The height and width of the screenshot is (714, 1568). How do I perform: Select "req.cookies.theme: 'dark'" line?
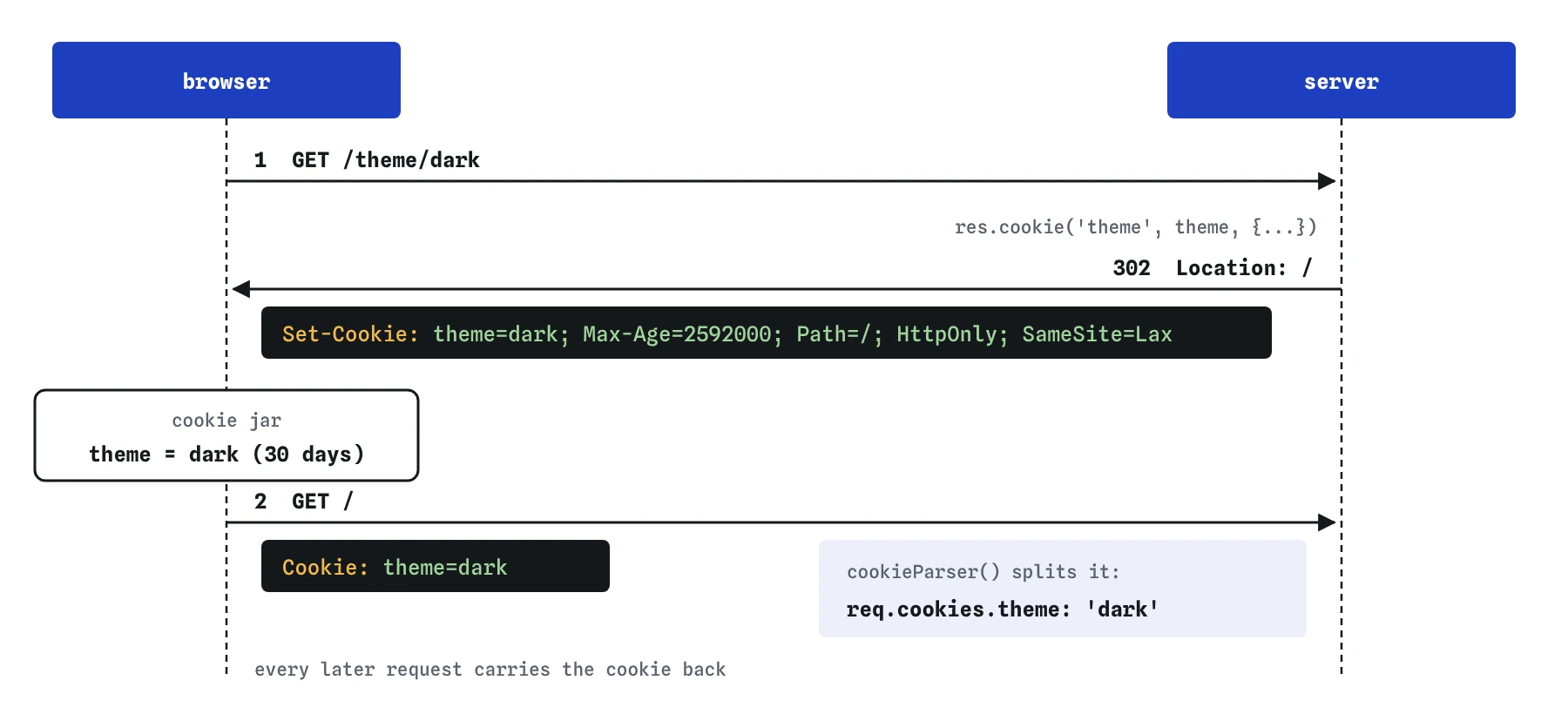pos(1003,610)
